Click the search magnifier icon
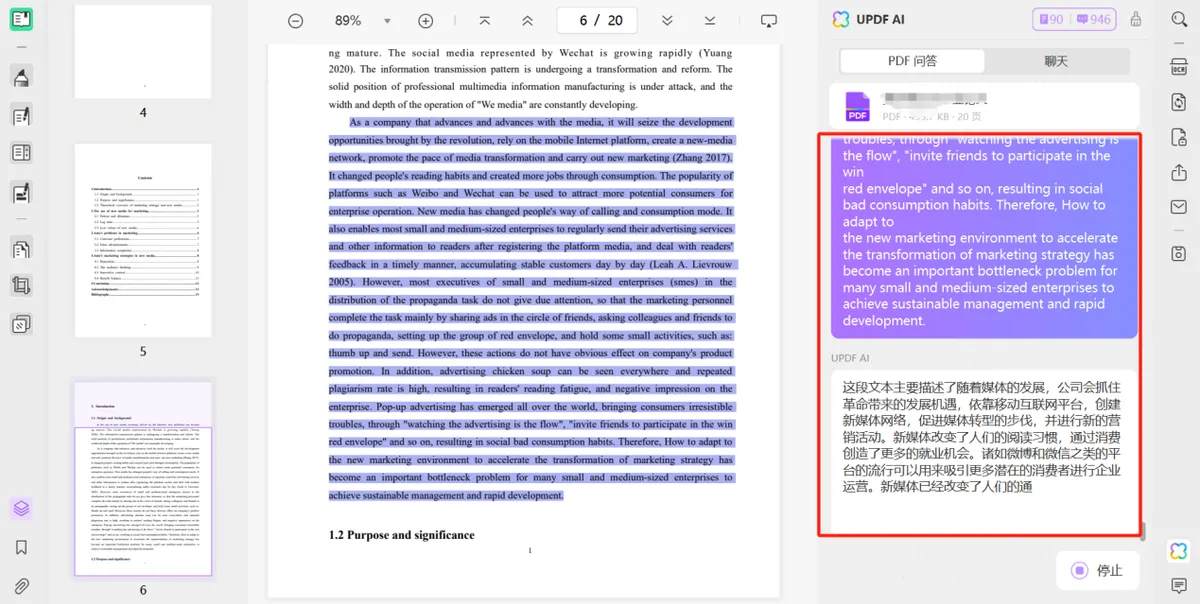This screenshot has width=1200, height=604. point(1178,20)
